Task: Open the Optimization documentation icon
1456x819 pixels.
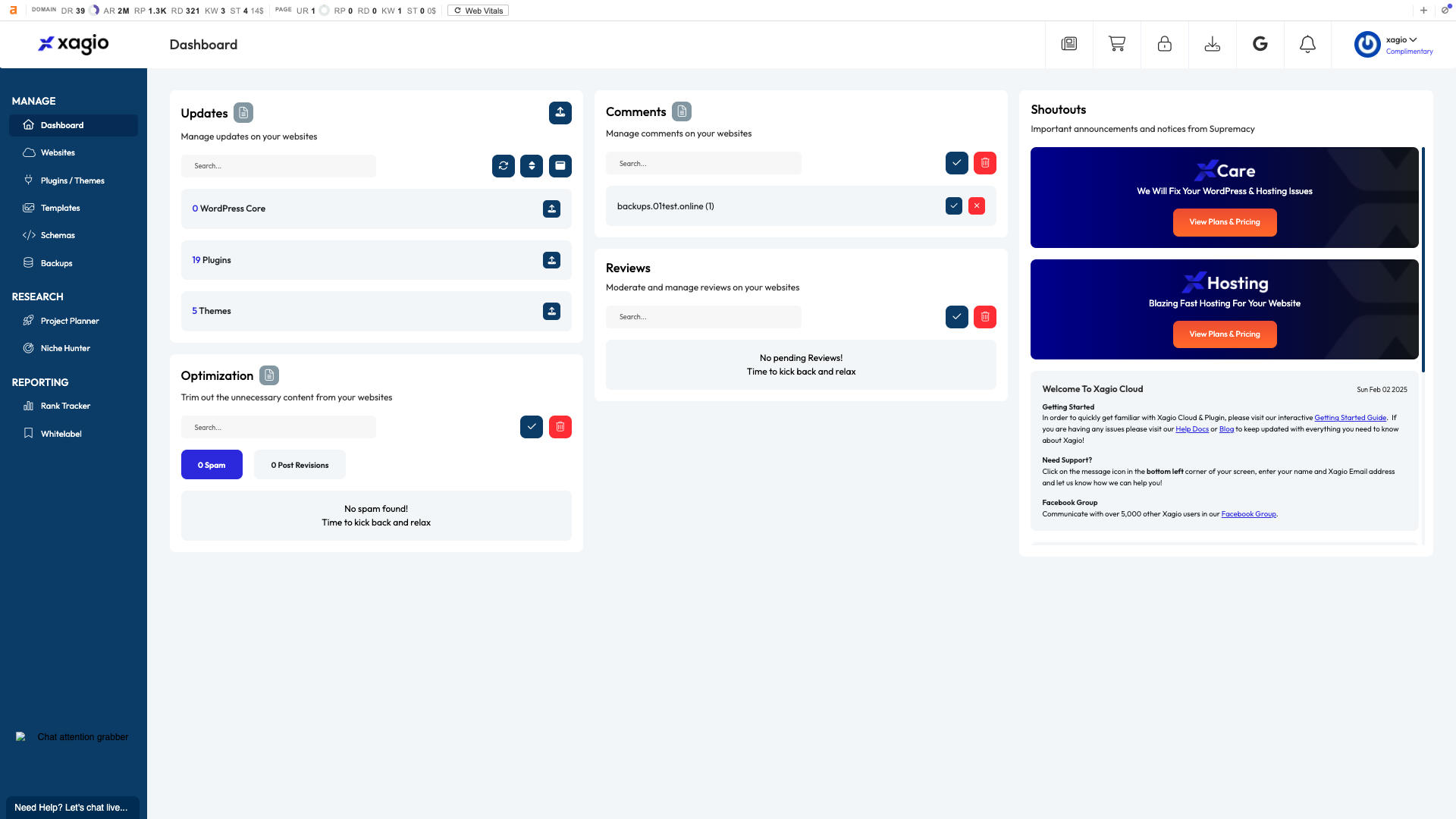Action: (269, 375)
